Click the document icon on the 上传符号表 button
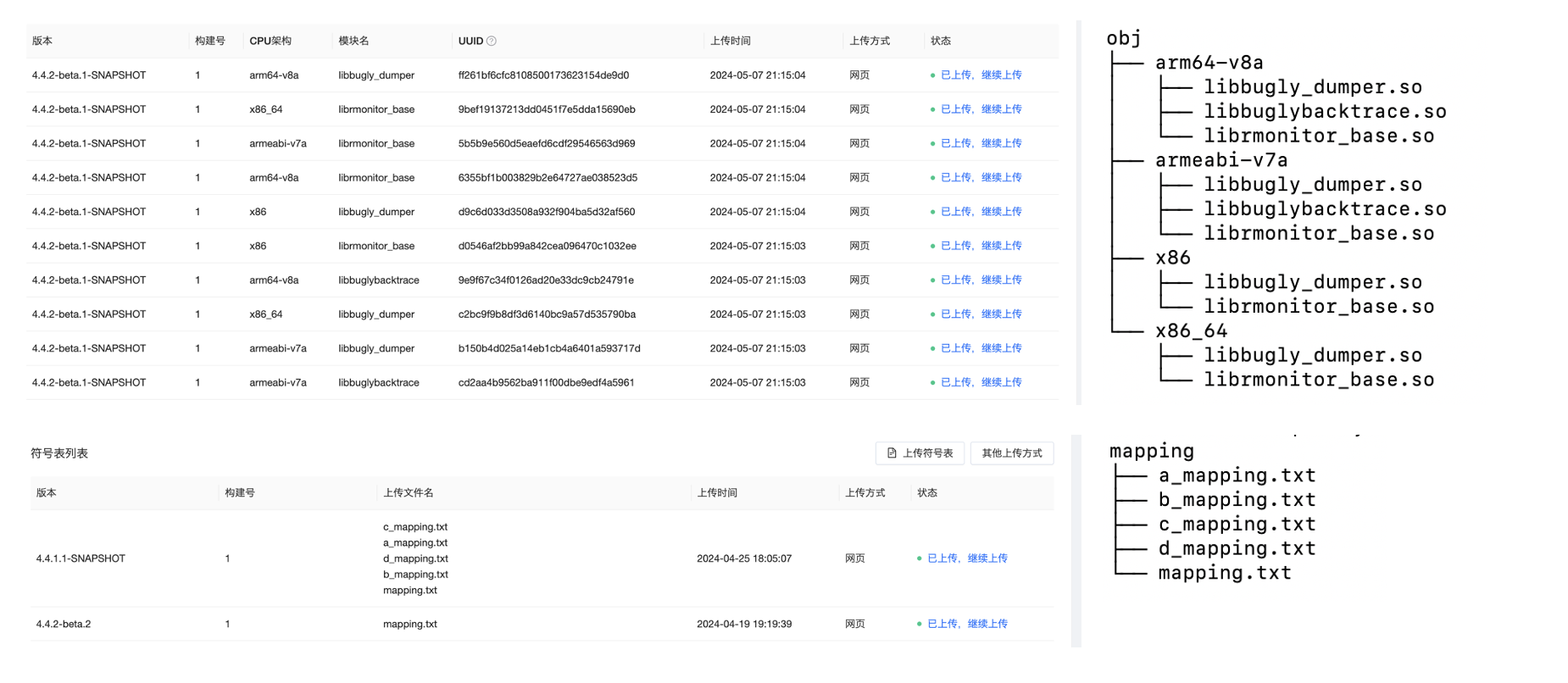The width and height of the screenshot is (1568, 683). [x=892, y=453]
